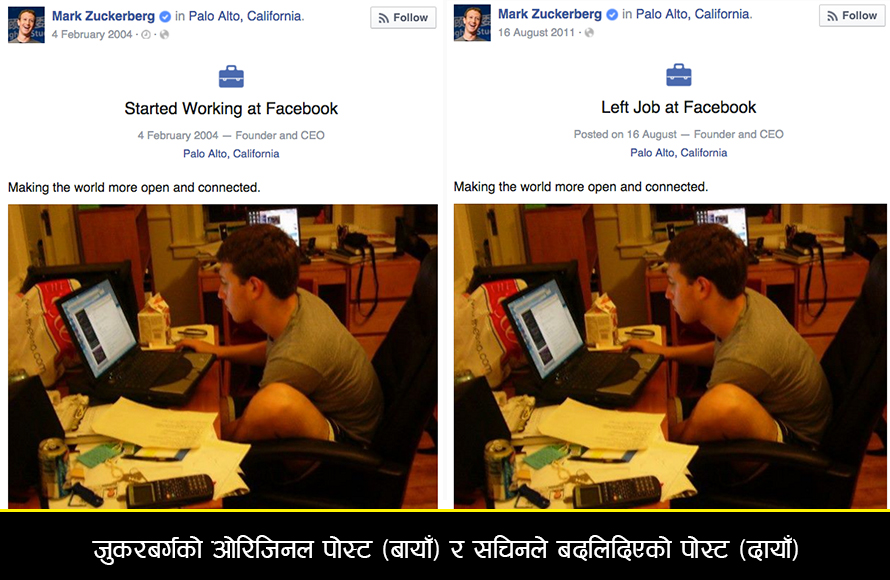Click briefcase icon above Started Working at Facebook

(231, 77)
